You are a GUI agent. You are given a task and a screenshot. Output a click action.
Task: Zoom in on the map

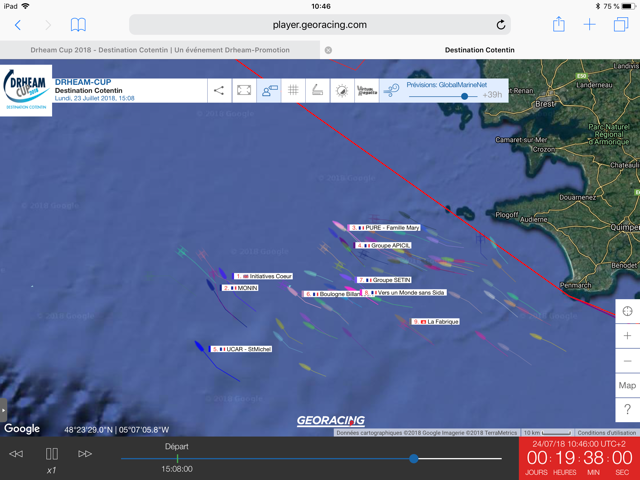(x=627, y=336)
